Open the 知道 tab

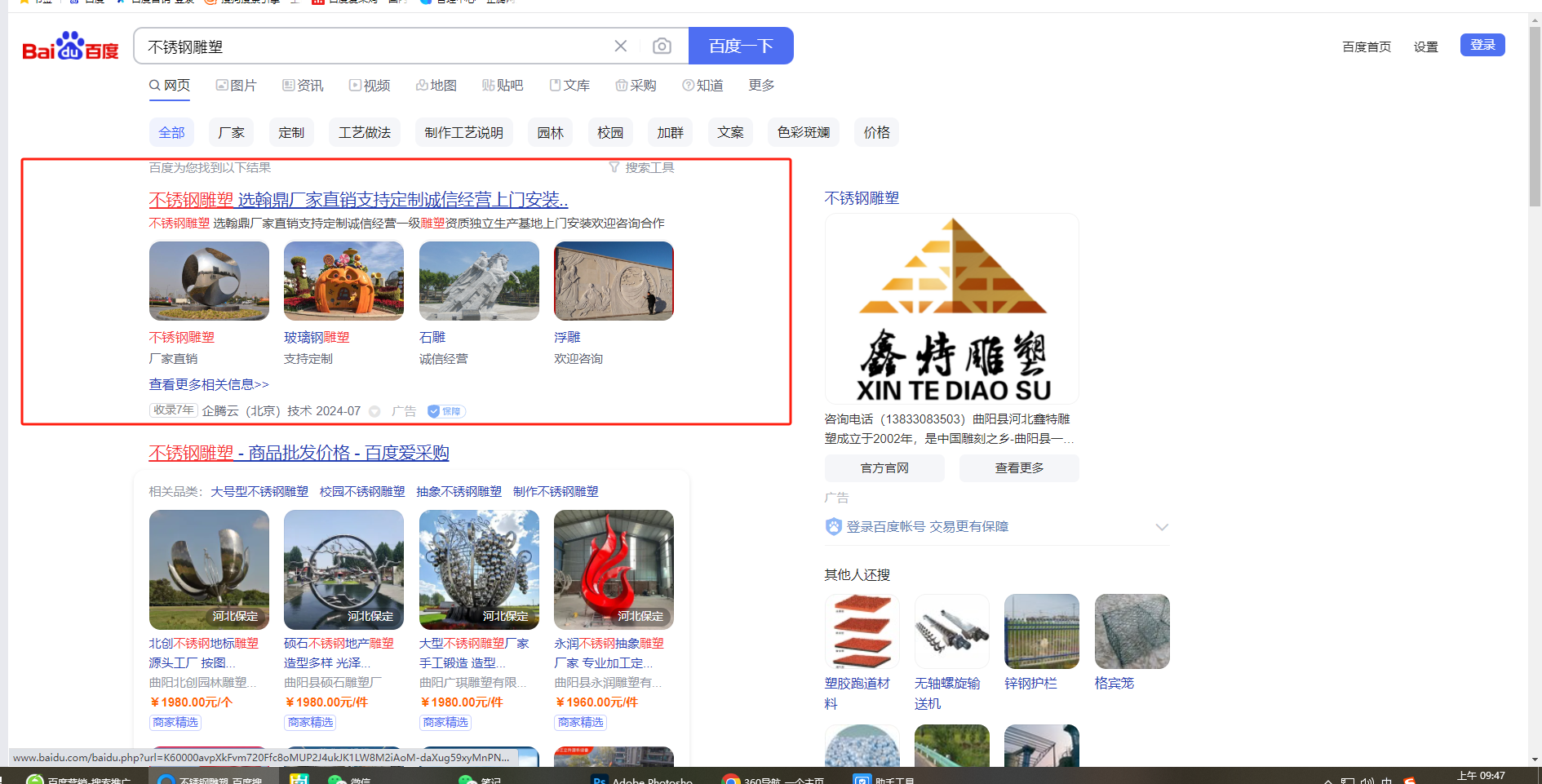[x=703, y=86]
